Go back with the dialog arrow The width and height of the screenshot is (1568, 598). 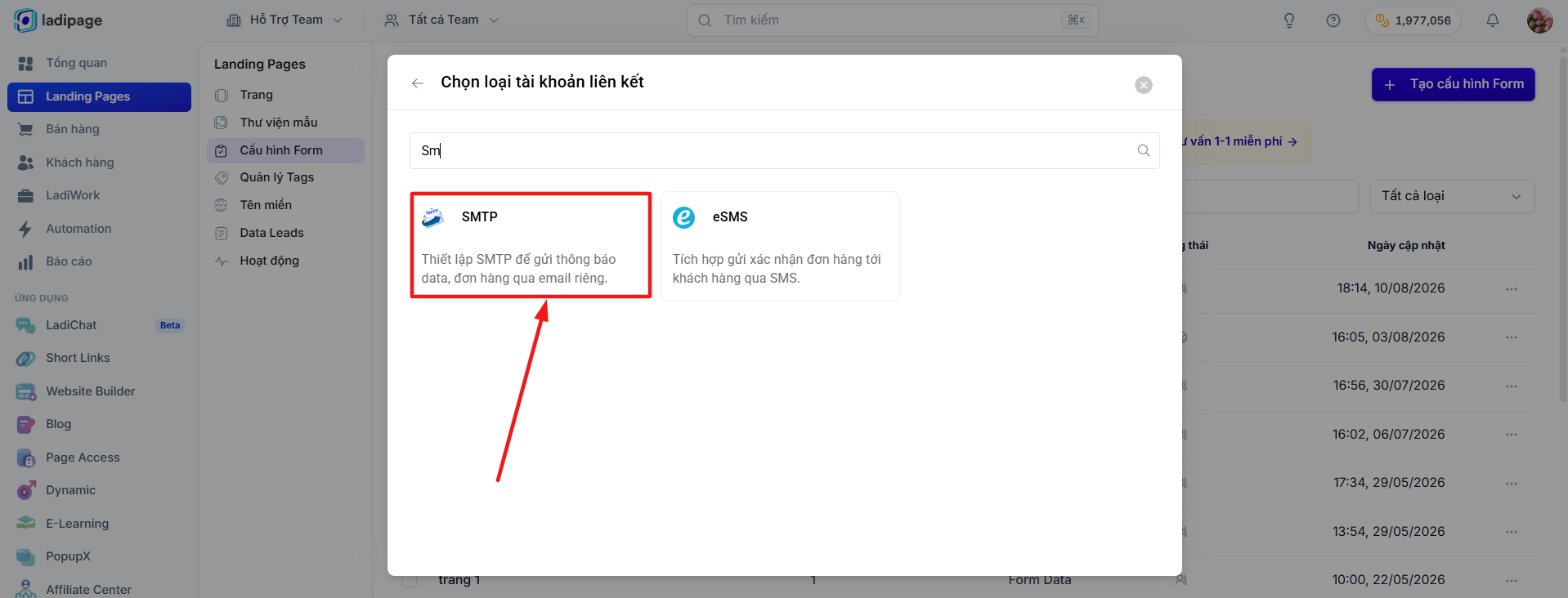(x=418, y=83)
